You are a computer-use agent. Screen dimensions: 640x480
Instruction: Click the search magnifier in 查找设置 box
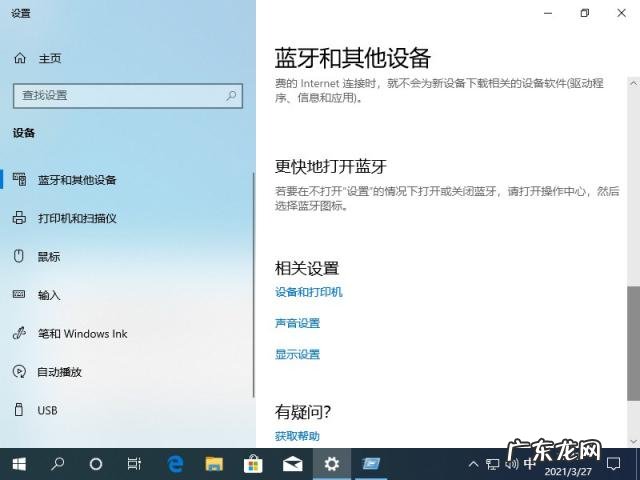(x=231, y=96)
